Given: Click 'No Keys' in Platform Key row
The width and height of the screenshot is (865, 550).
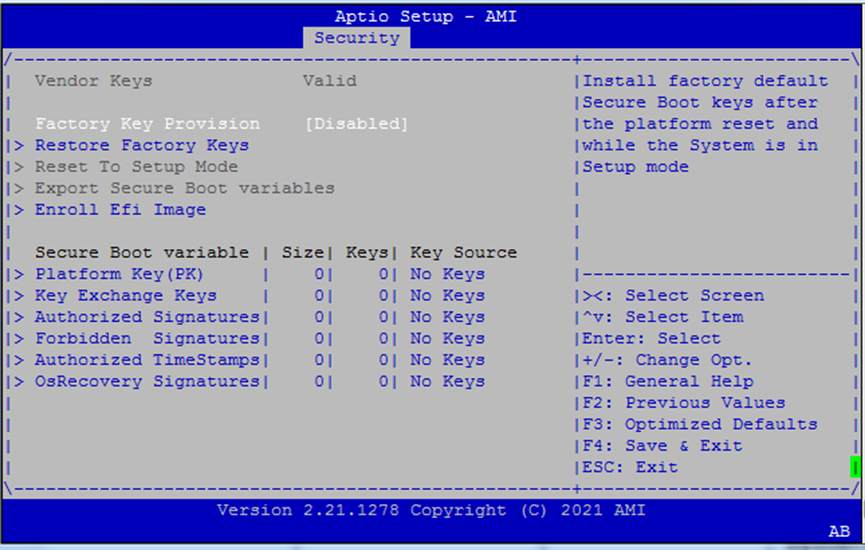Looking at the screenshot, I should tap(447, 274).
